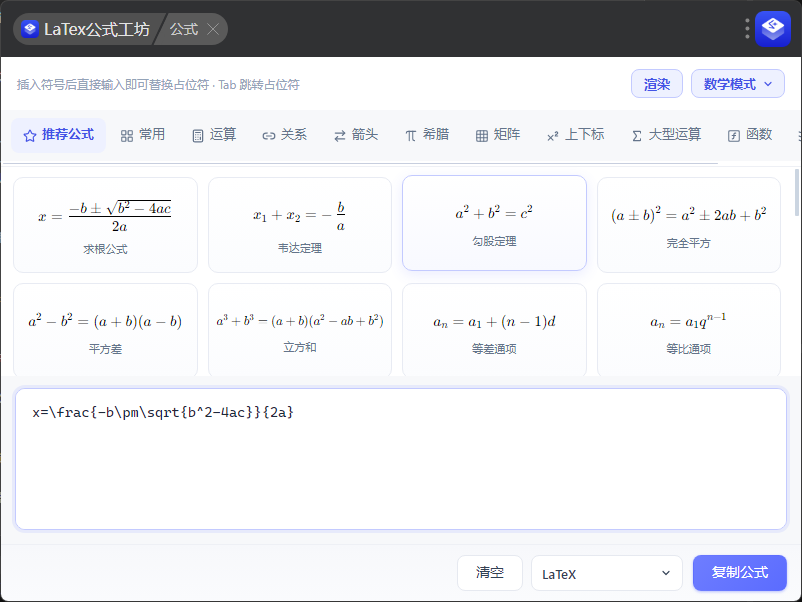Open the three-dot more options menu

747,29
